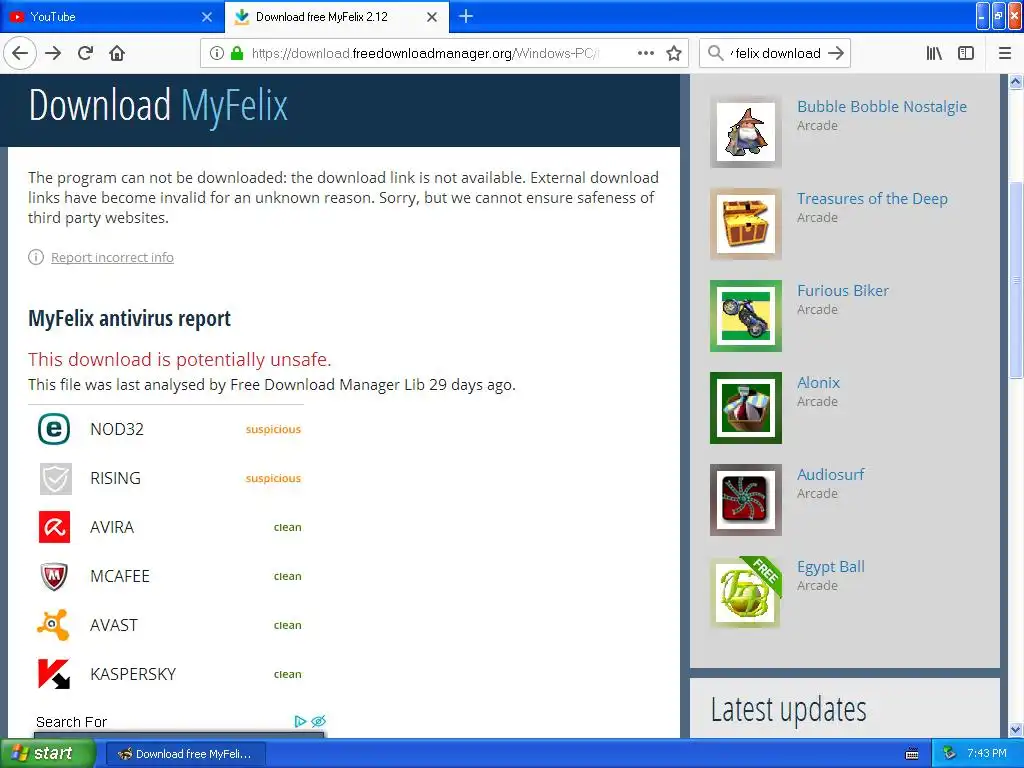Go back to the previous page
The image size is (1024, 768).
20,53
